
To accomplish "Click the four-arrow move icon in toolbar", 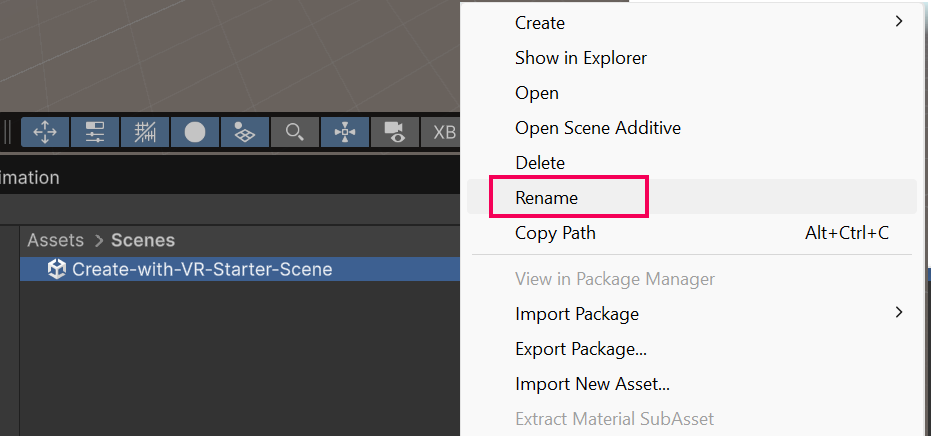I will (x=44, y=132).
